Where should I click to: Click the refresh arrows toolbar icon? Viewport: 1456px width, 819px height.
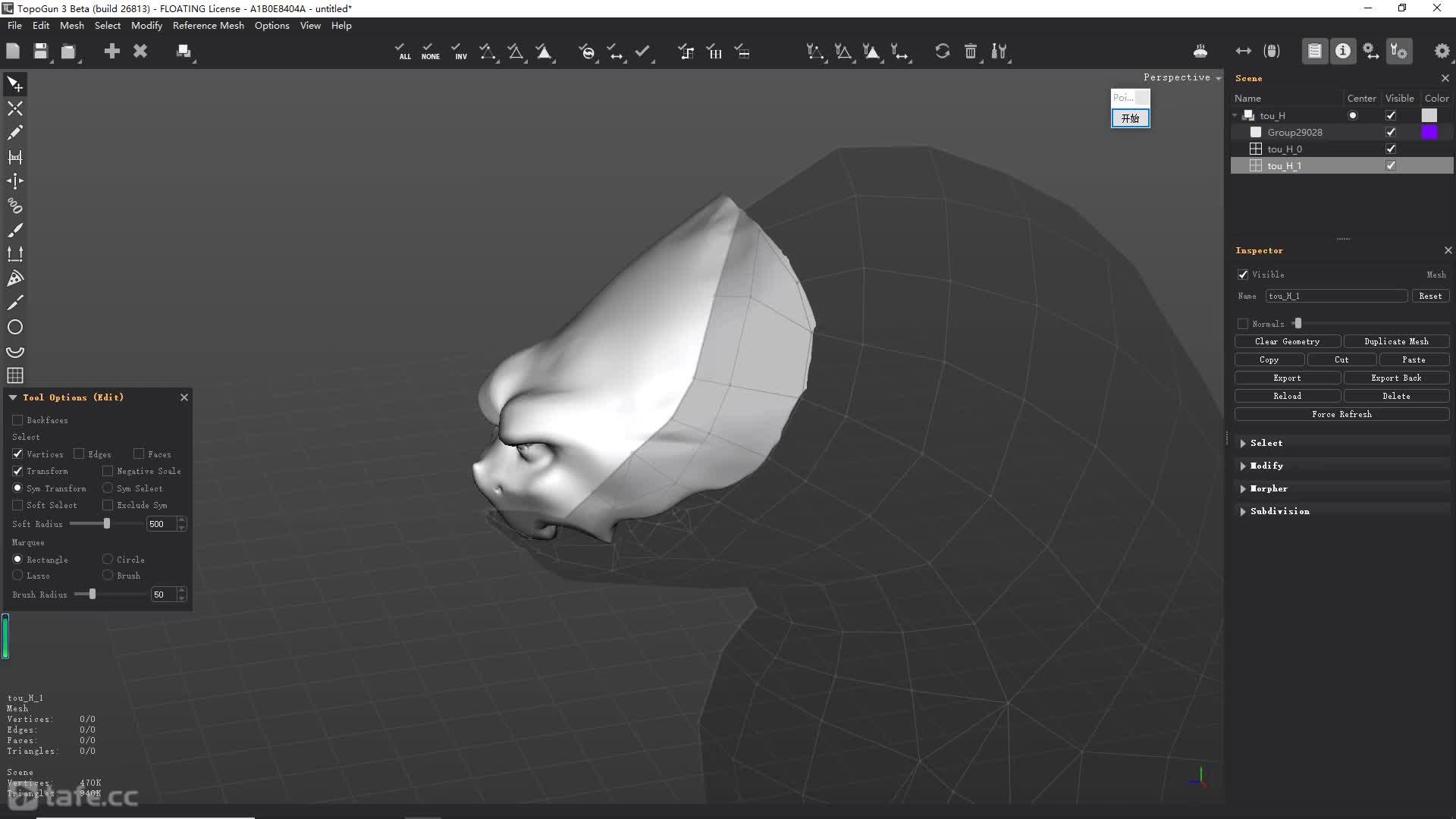tap(943, 51)
